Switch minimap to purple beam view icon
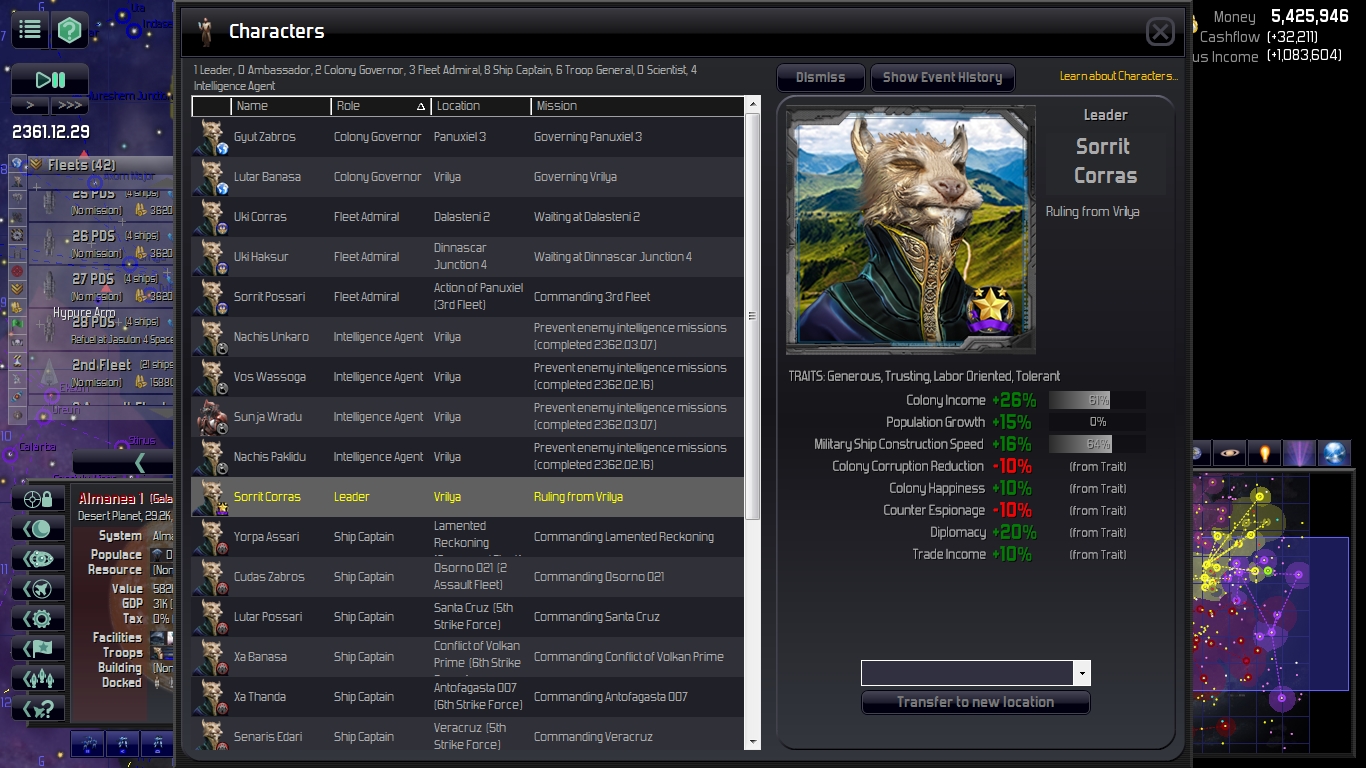Image resolution: width=1366 pixels, height=768 pixels. pyautogui.click(x=1299, y=453)
